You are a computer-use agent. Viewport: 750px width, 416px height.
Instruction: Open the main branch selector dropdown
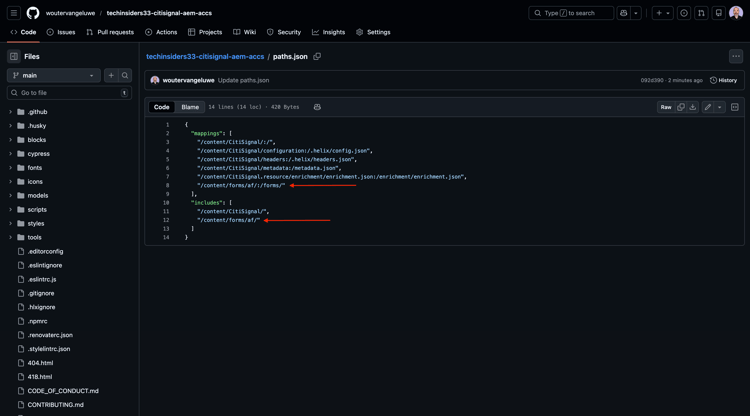[54, 76]
